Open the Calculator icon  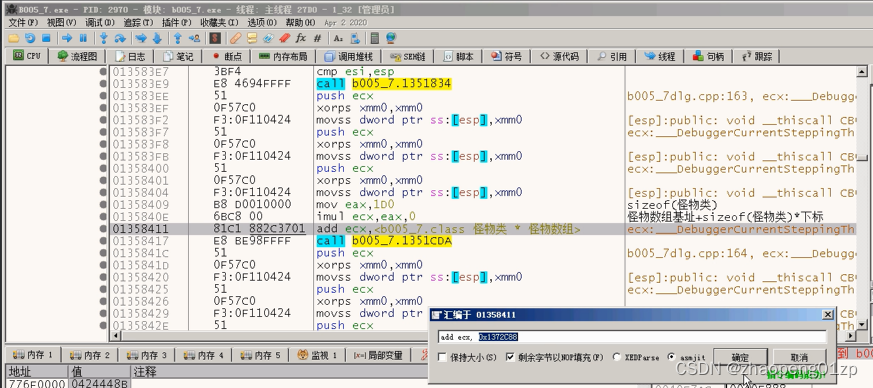[x=375, y=38]
